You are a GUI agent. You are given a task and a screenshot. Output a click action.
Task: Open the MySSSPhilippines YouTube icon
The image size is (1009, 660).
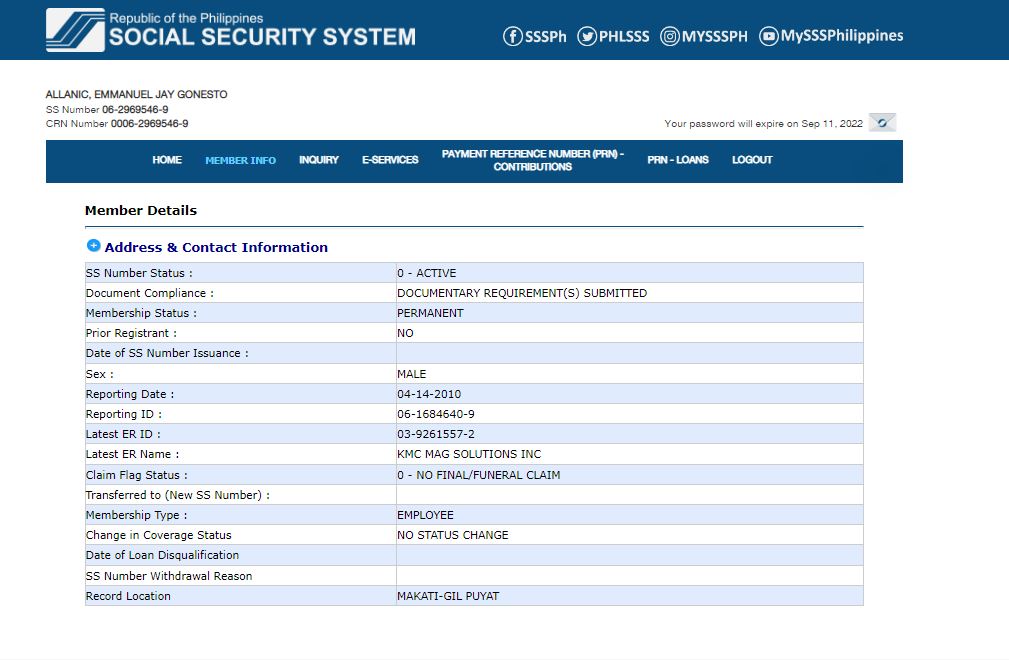tap(768, 37)
